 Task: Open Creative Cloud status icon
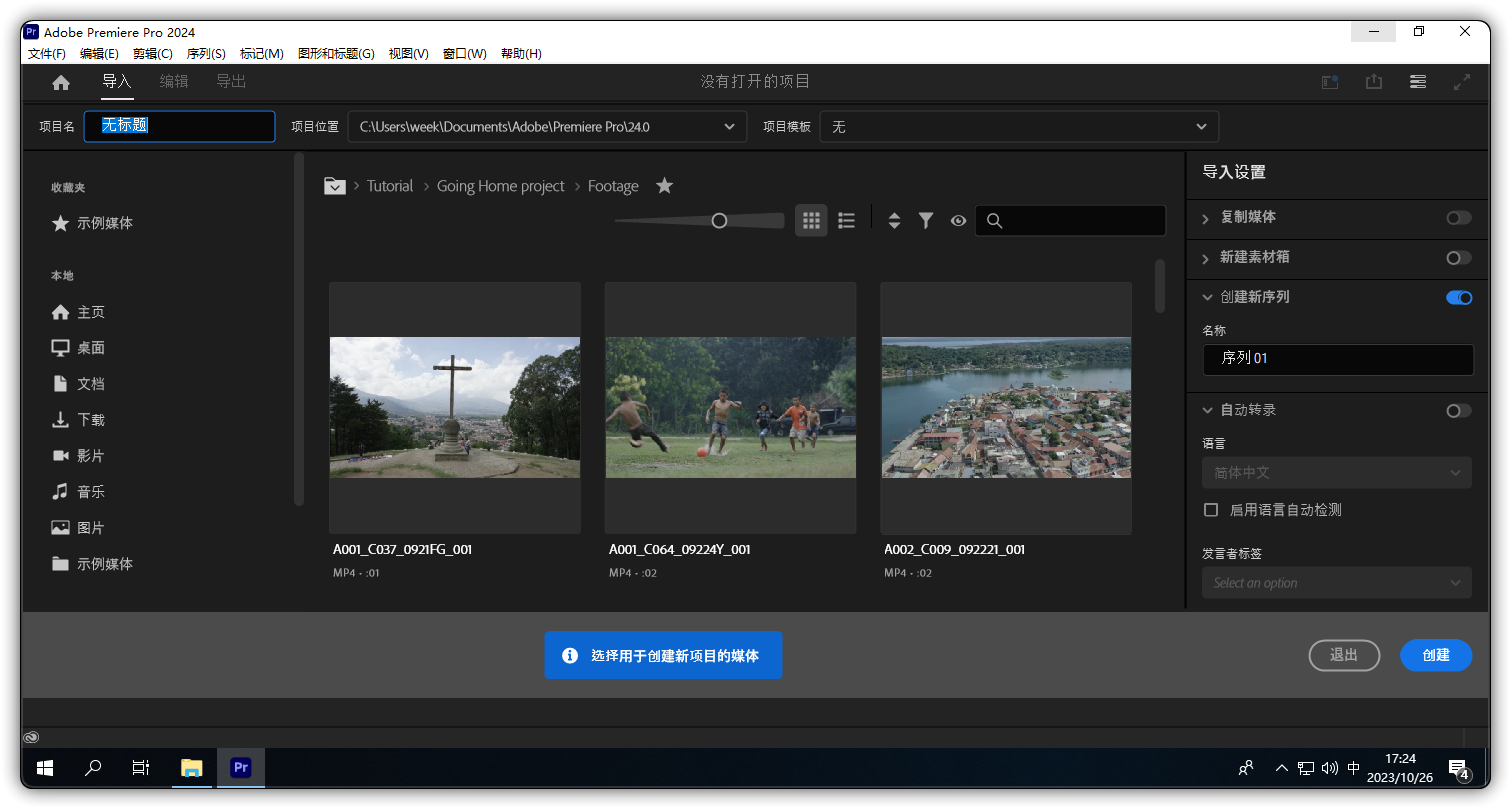[32, 737]
